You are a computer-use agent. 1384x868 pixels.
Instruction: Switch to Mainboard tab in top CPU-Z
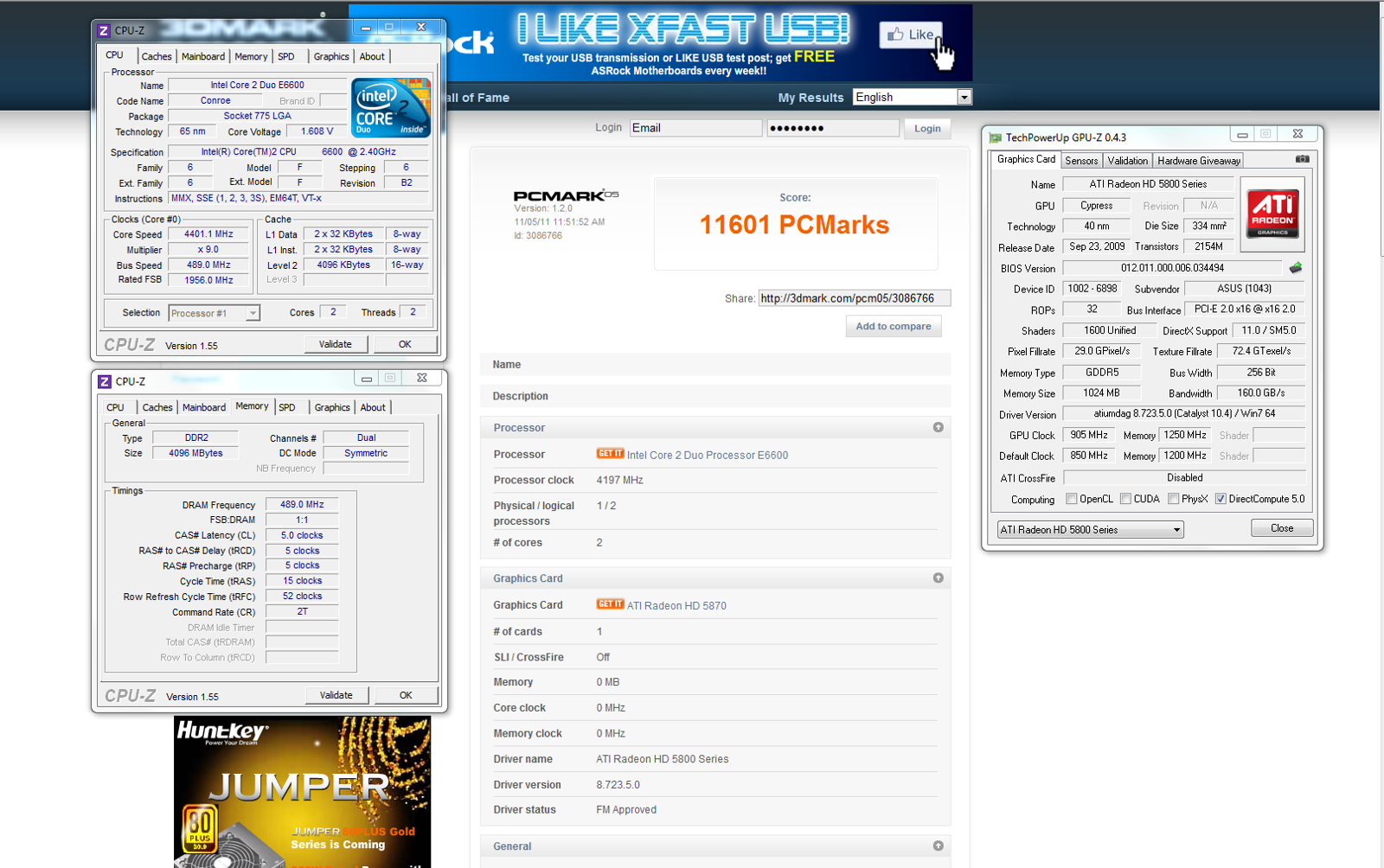click(x=203, y=56)
